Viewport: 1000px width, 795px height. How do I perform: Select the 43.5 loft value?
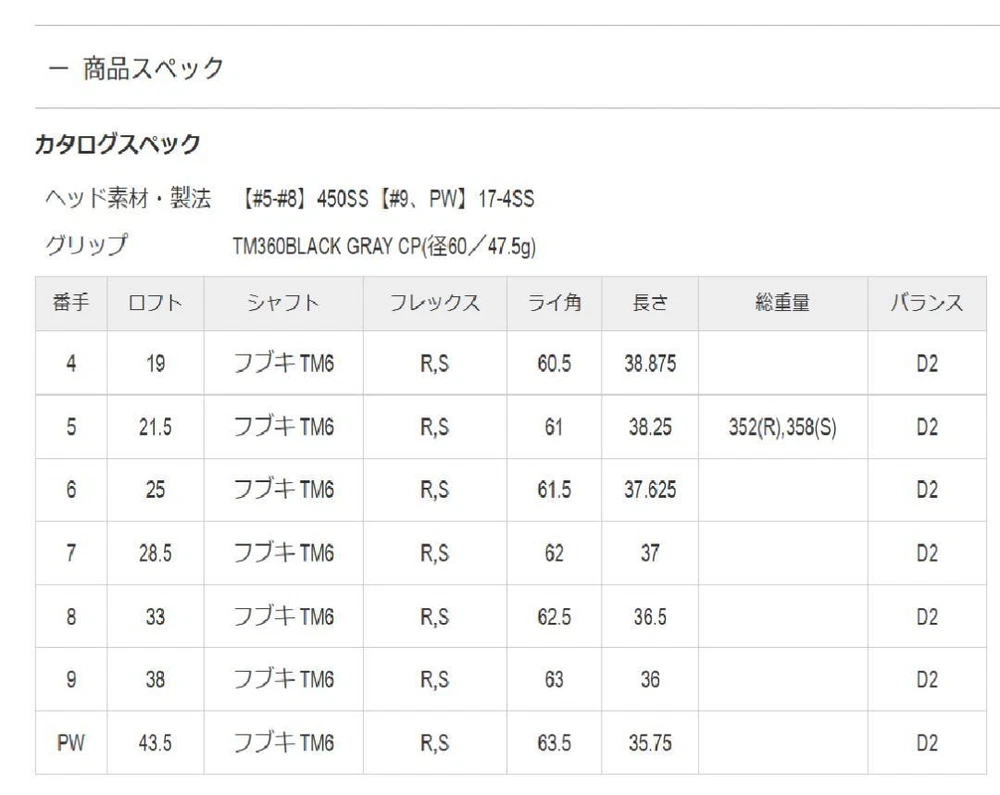[155, 743]
